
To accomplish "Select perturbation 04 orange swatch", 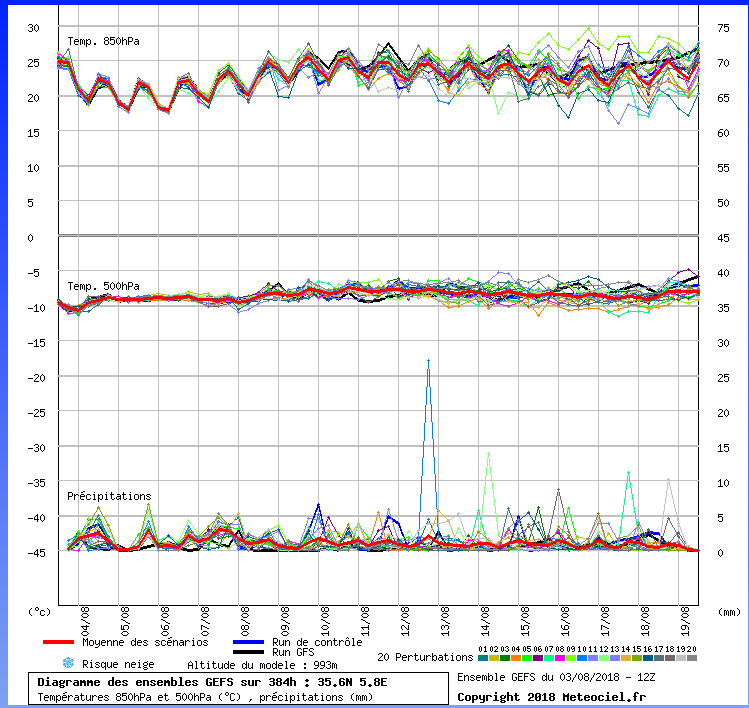I will pos(516,658).
